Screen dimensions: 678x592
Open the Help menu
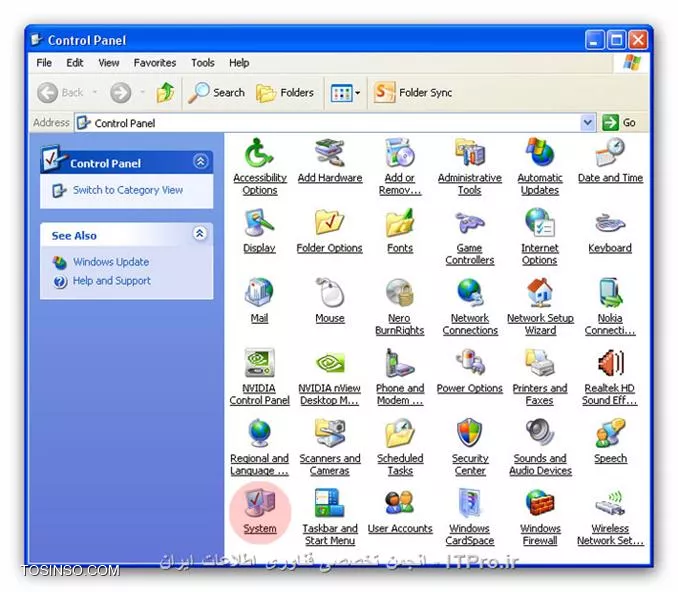point(239,63)
